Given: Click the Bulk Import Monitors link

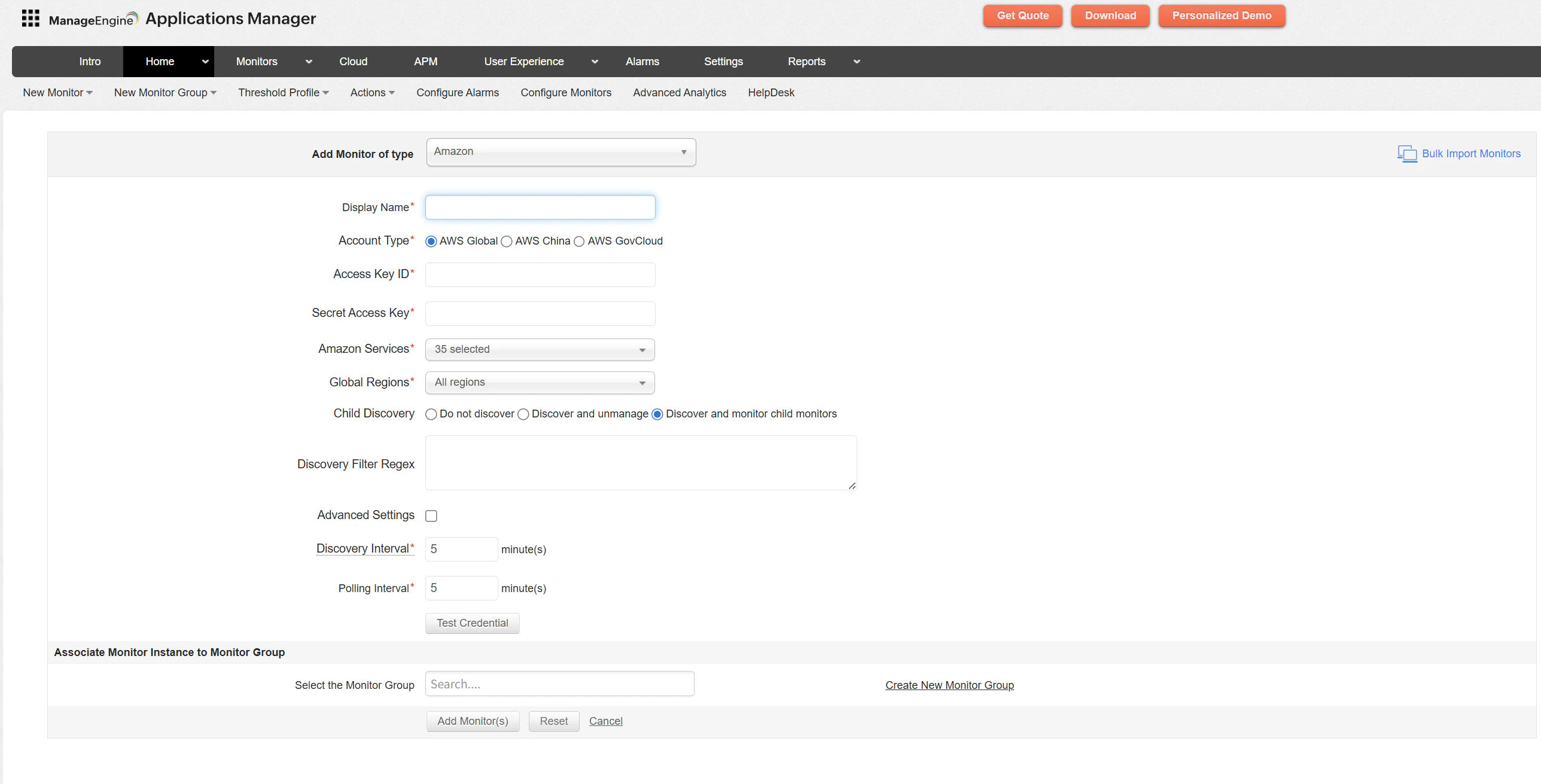Looking at the screenshot, I should pyautogui.click(x=1471, y=154).
